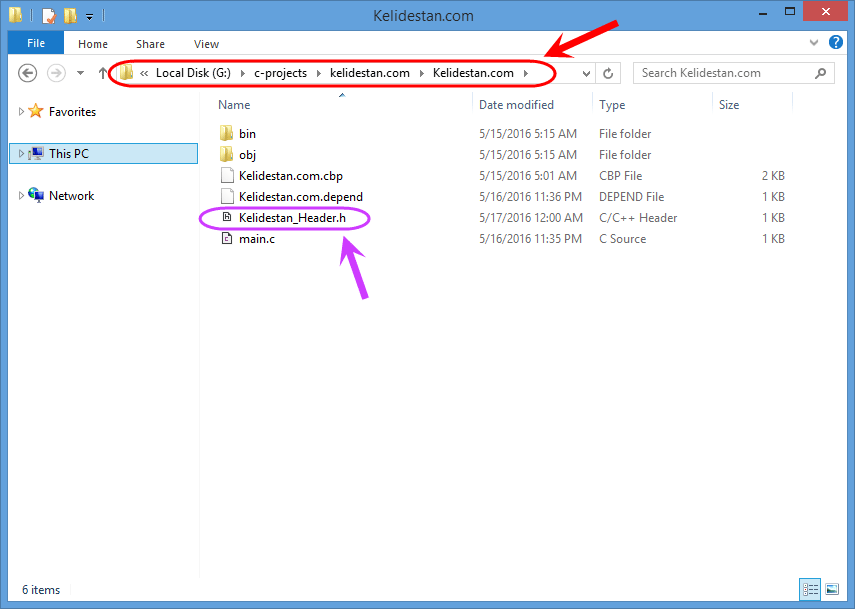The width and height of the screenshot is (855, 609).
Task: Click date 5/17/2016 12:00 AM
Action: (531, 218)
